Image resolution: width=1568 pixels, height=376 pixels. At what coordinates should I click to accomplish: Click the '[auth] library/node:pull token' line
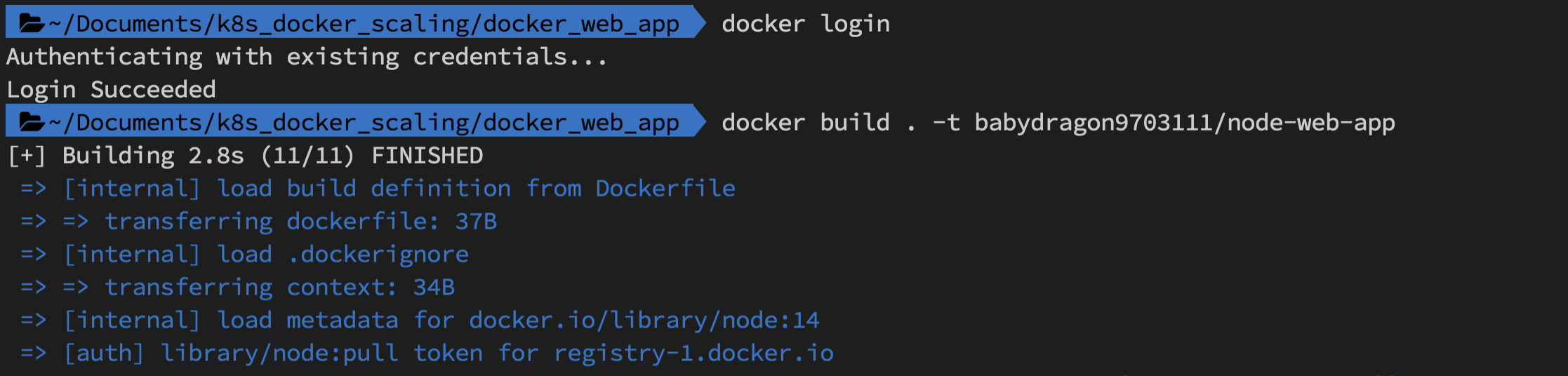click(427, 354)
